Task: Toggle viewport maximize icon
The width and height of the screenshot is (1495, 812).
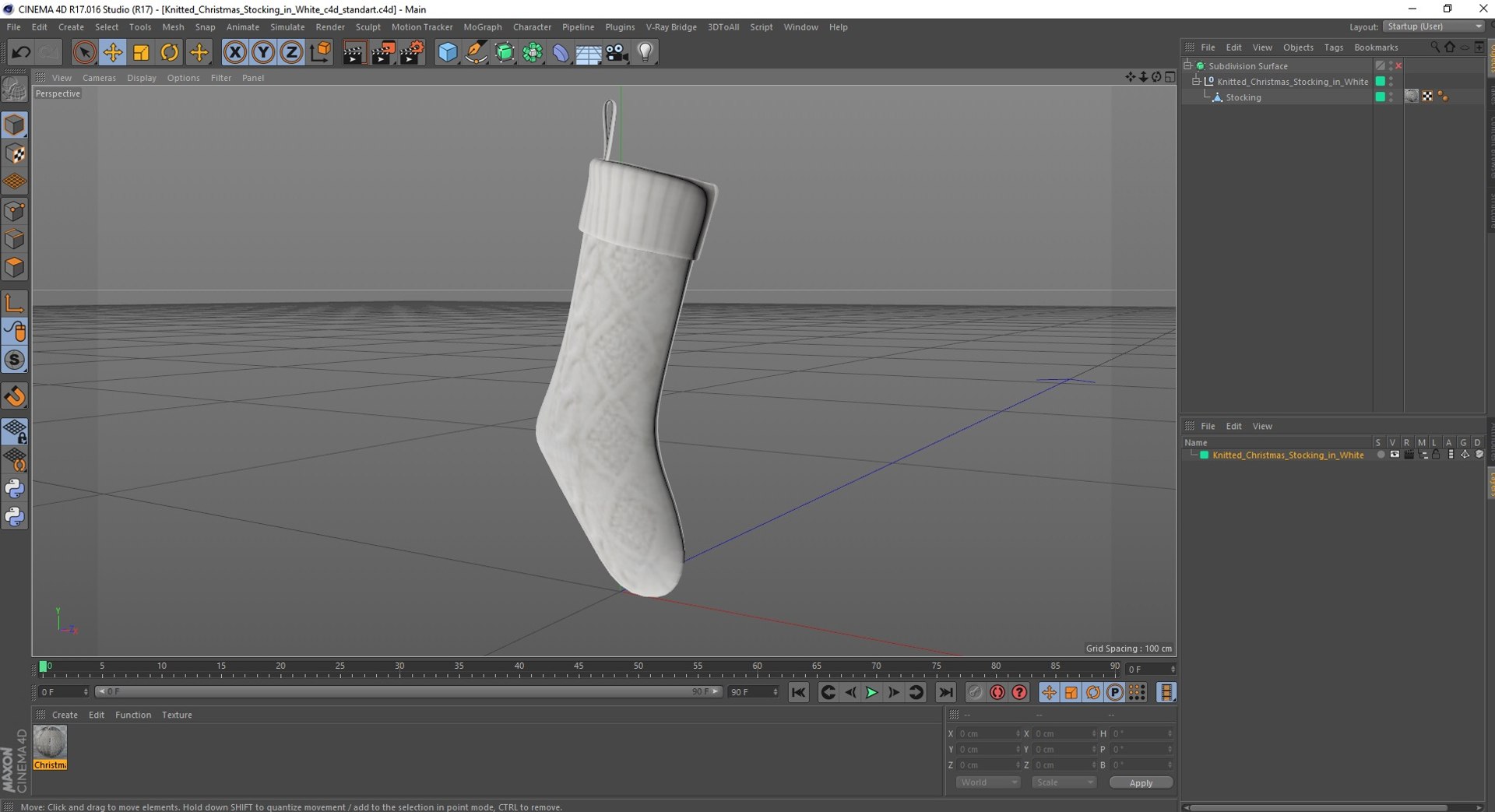Action: [x=1170, y=77]
